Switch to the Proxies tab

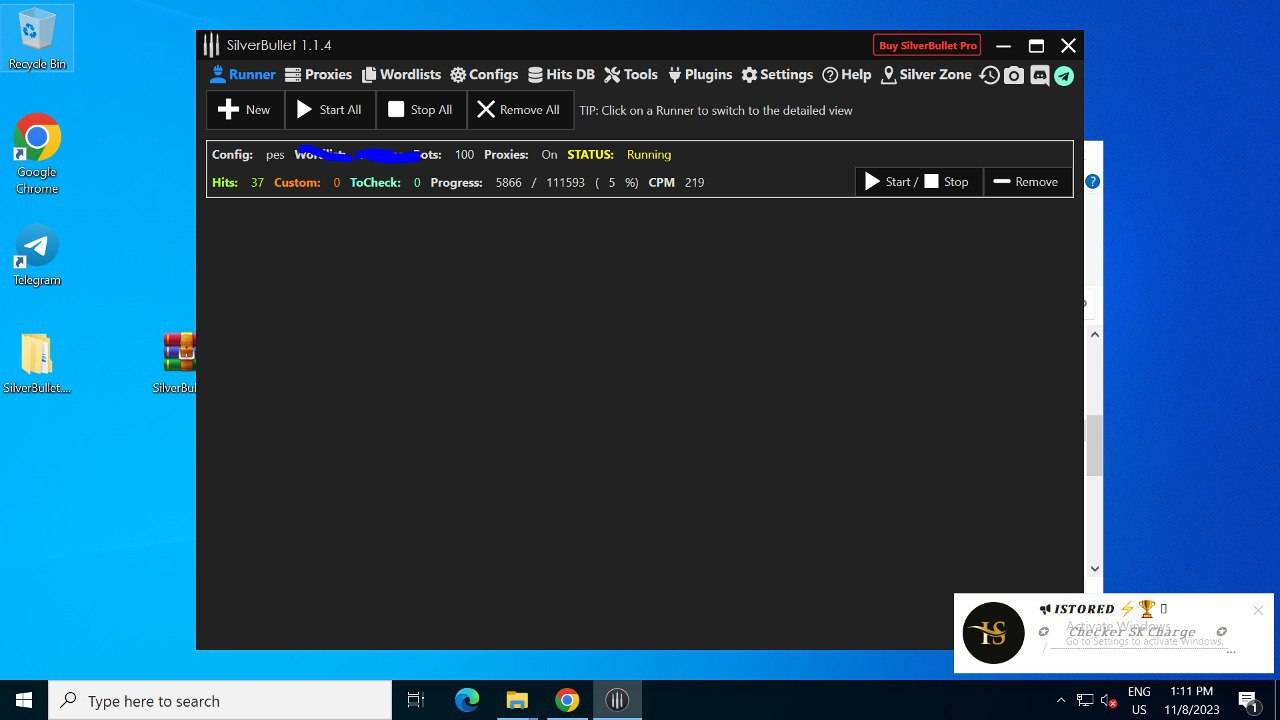coord(318,75)
